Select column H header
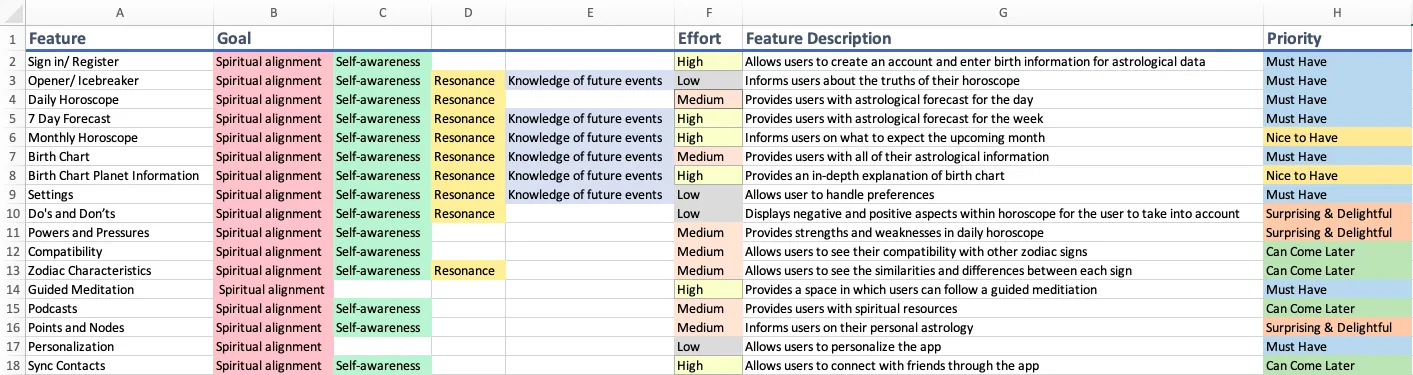This screenshot has height=375, width=1413. [x=1338, y=13]
